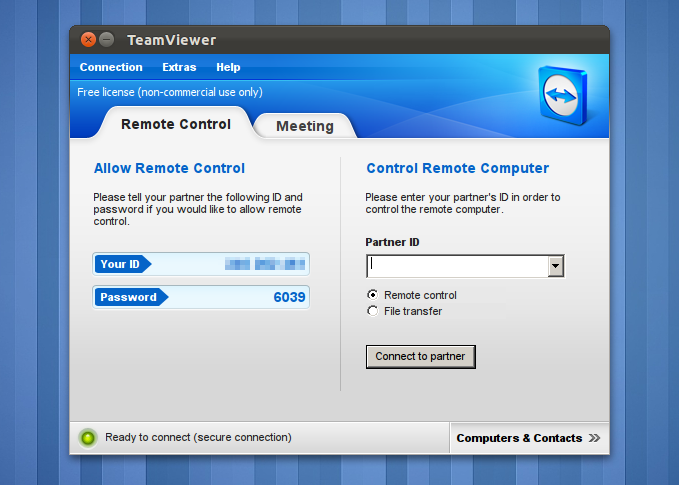Click the password value 6039
This screenshot has width=679, height=485.
[289, 297]
